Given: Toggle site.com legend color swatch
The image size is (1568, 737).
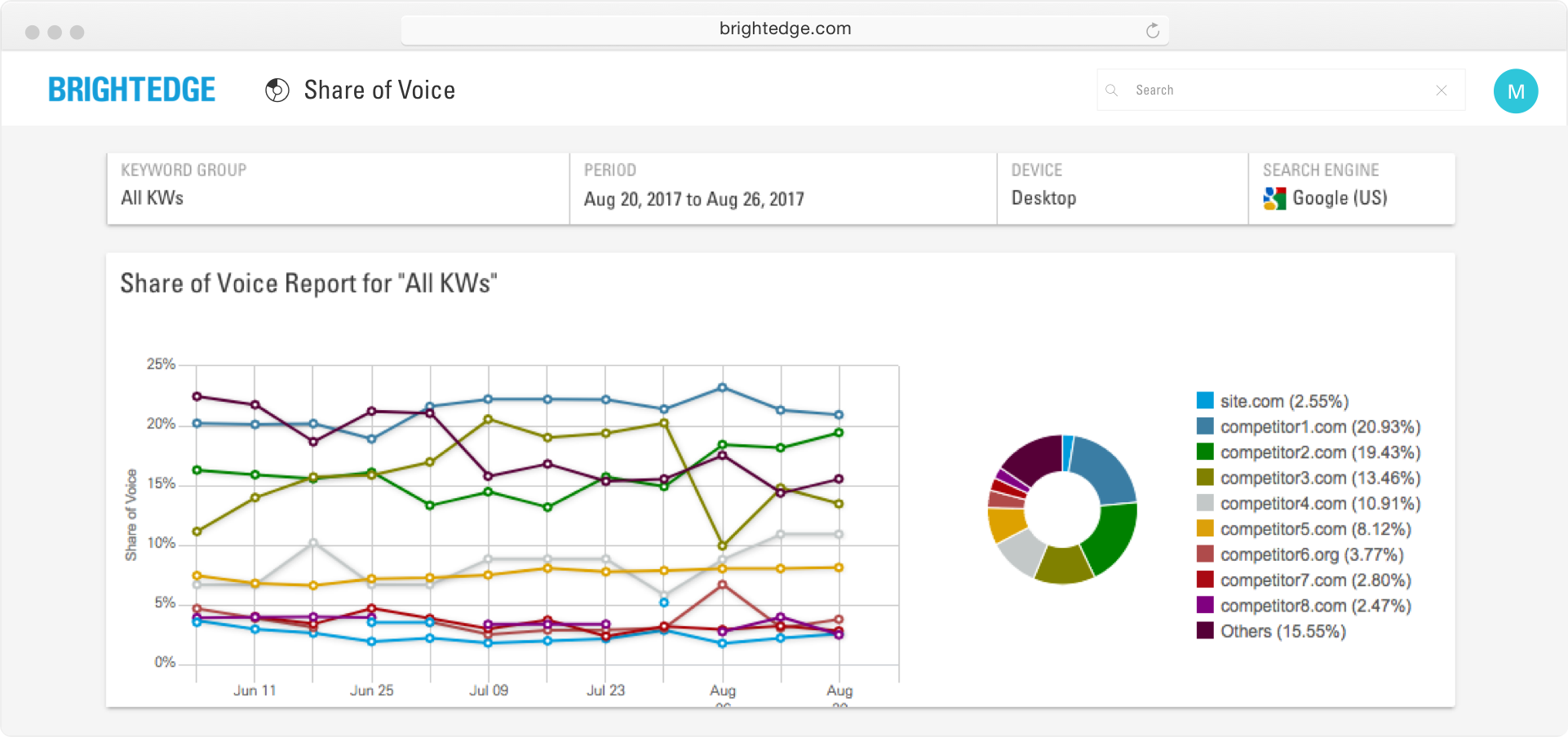Looking at the screenshot, I should pyautogui.click(x=1205, y=400).
